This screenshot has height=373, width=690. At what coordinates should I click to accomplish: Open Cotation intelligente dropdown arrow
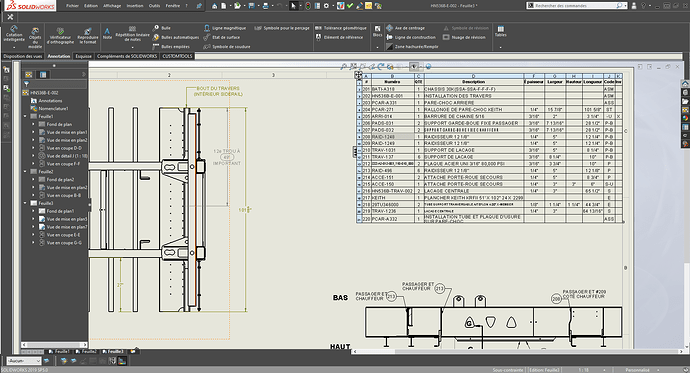(x=14, y=47)
